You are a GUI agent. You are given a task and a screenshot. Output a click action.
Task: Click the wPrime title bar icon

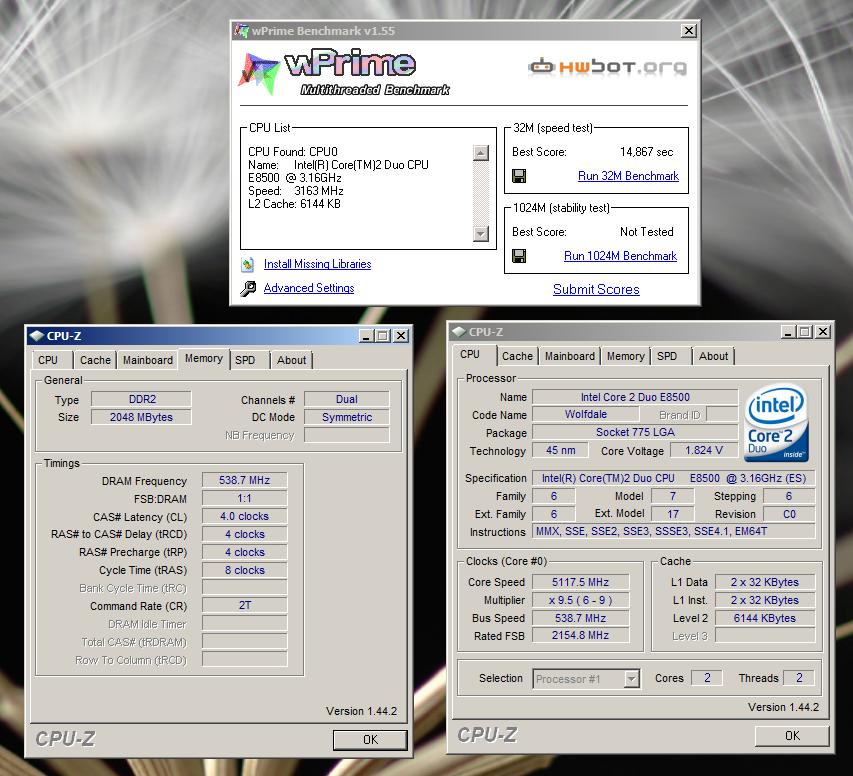pos(242,30)
